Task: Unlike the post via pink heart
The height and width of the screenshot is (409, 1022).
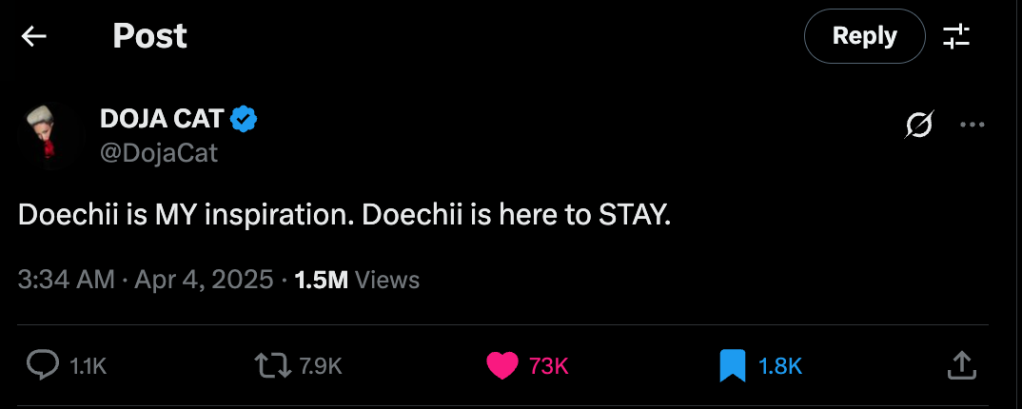Action: tap(502, 366)
